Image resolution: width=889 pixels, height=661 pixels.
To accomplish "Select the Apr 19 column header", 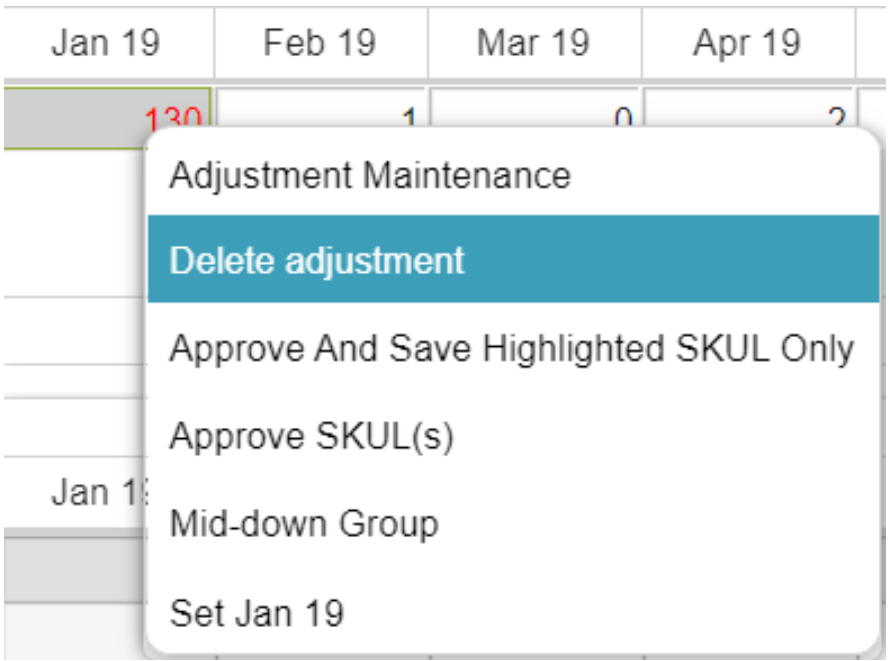I will click(x=747, y=43).
